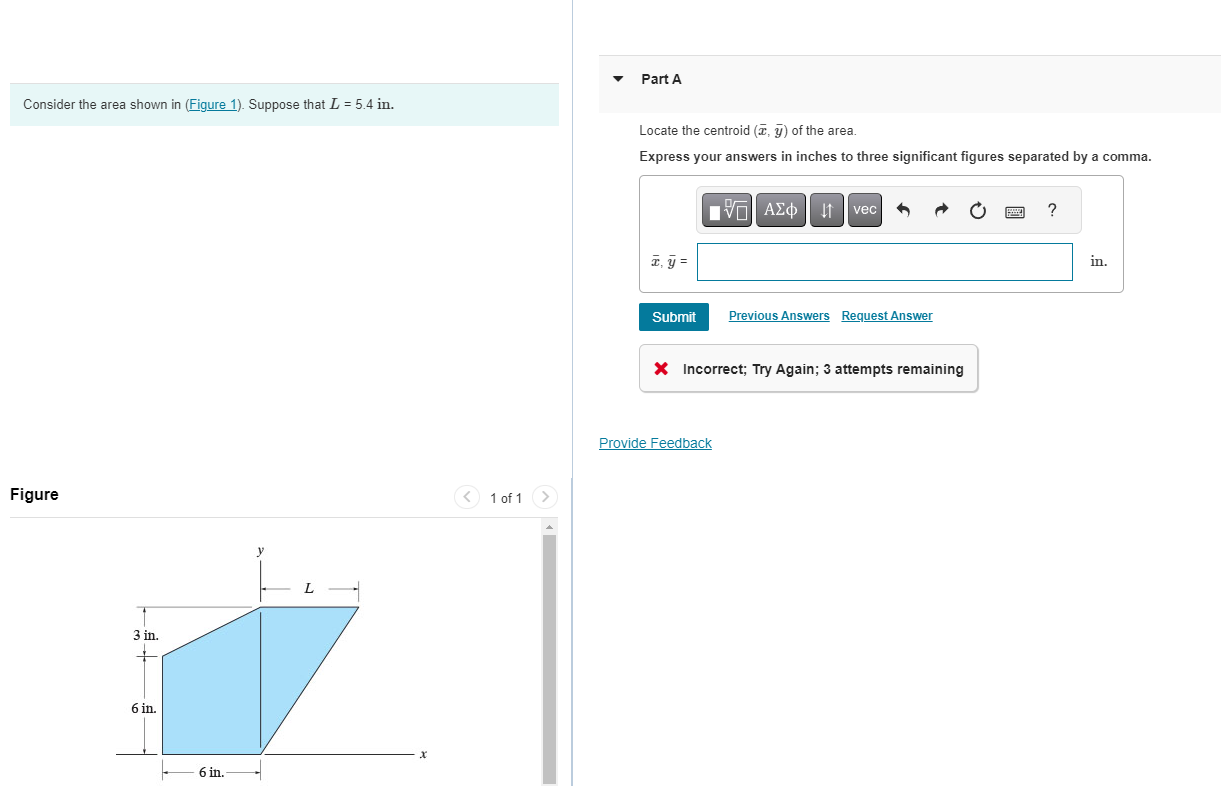Undo the last answer edit

[x=903, y=210]
